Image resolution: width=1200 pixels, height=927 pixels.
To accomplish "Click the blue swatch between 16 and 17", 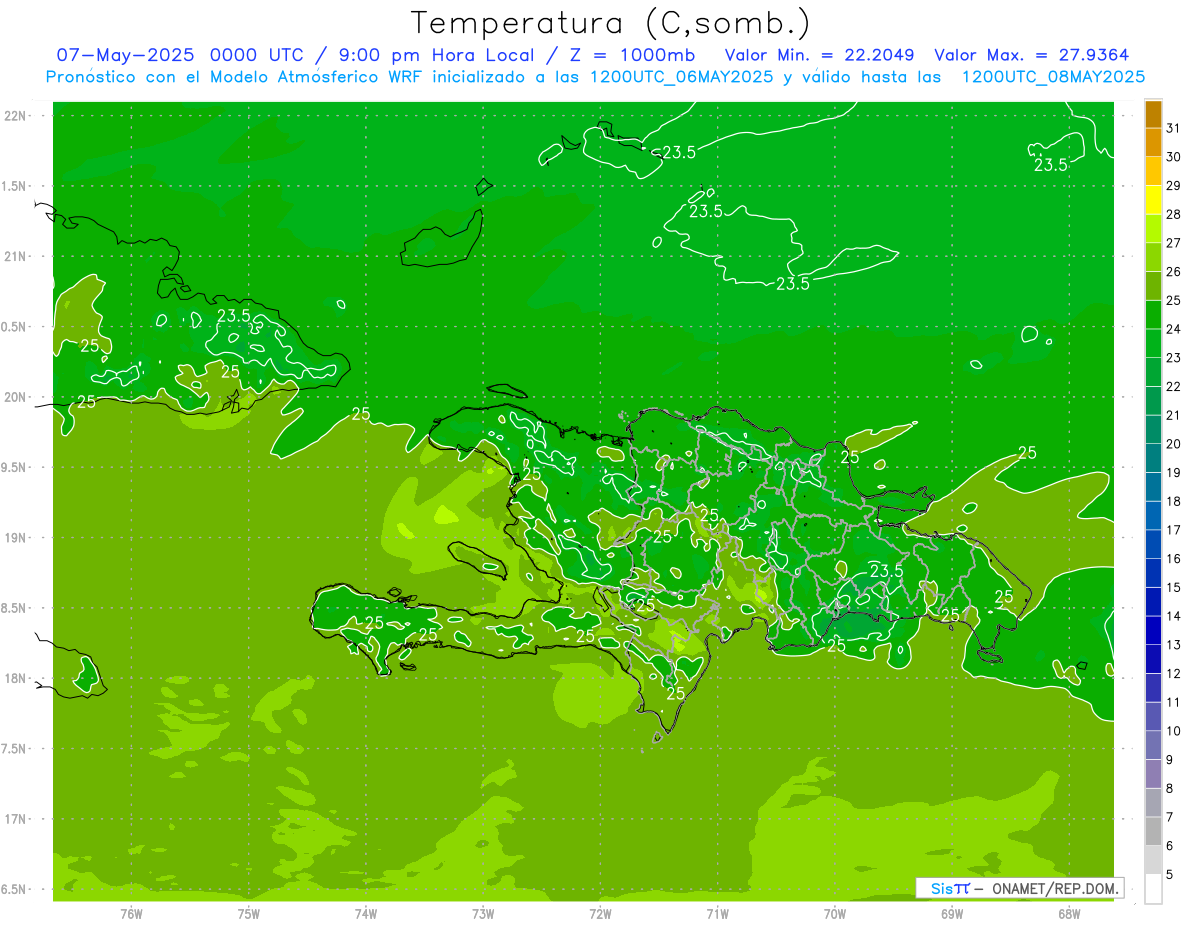I will coord(1153,543).
